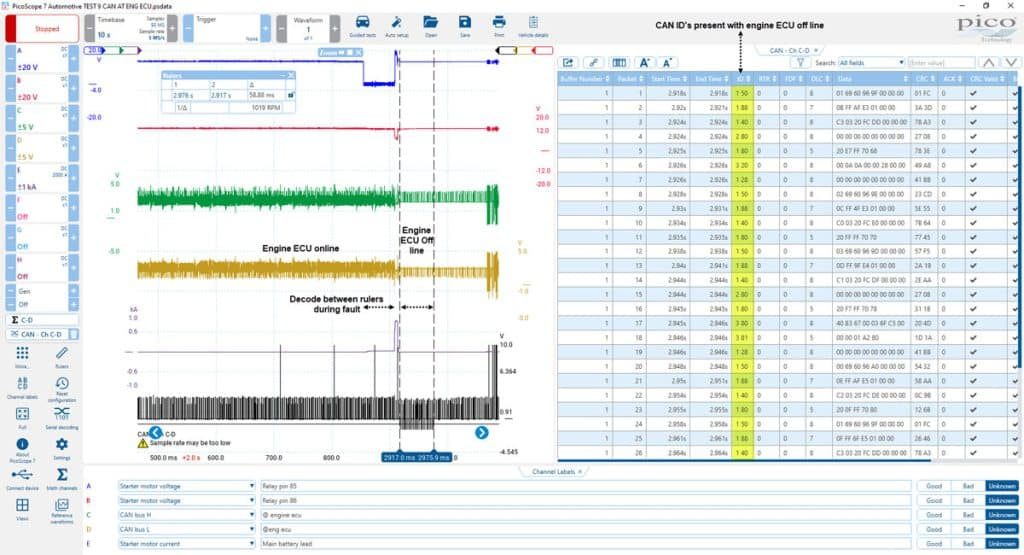The image size is (1024, 555).
Task: Increase the Timebase with plus button
Action: [x=172, y=29]
